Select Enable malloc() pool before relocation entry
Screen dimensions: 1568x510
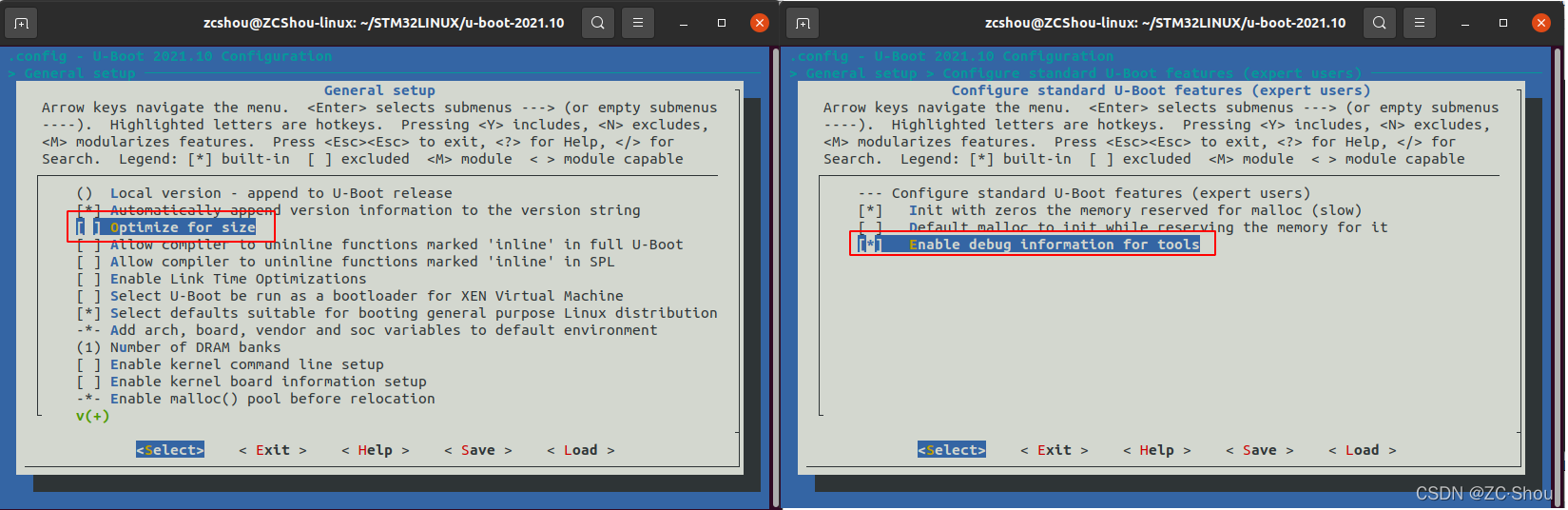click(x=256, y=399)
